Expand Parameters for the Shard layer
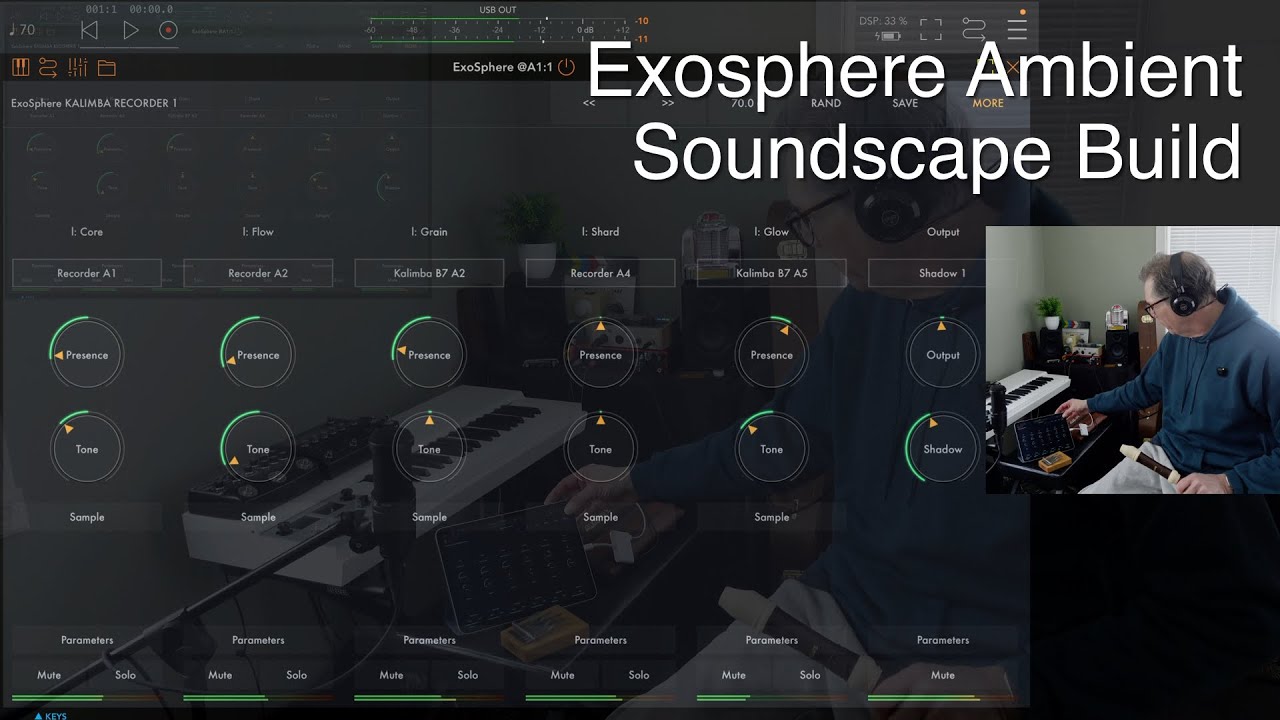The image size is (1280, 720). 600,640
